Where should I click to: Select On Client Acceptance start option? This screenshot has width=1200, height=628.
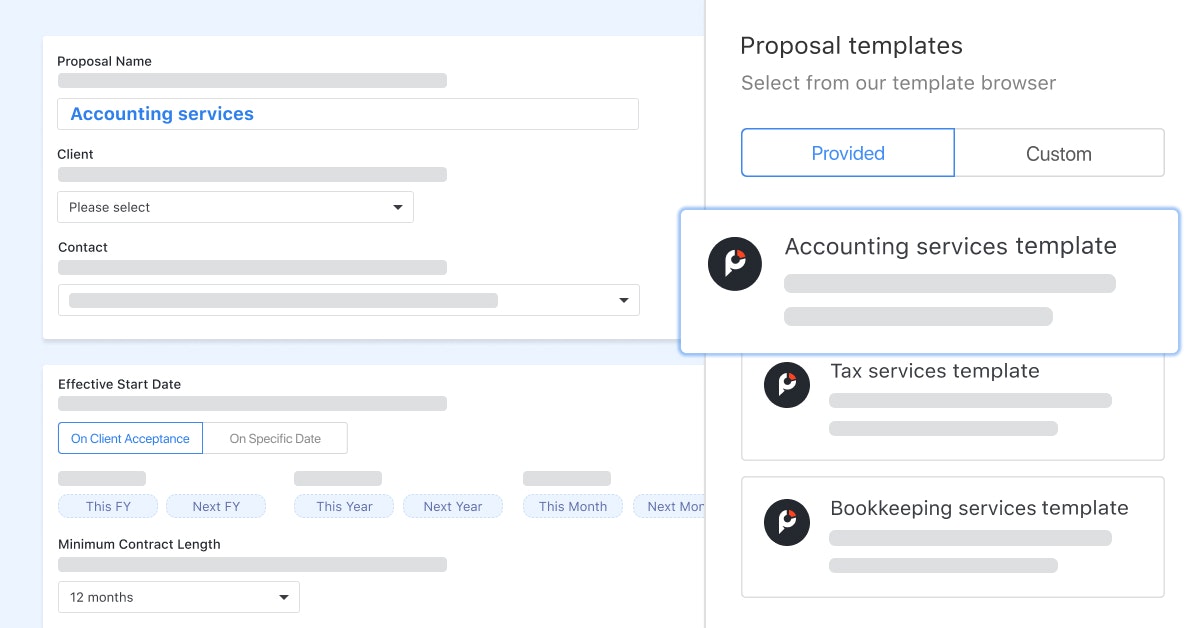click(130, 438)
